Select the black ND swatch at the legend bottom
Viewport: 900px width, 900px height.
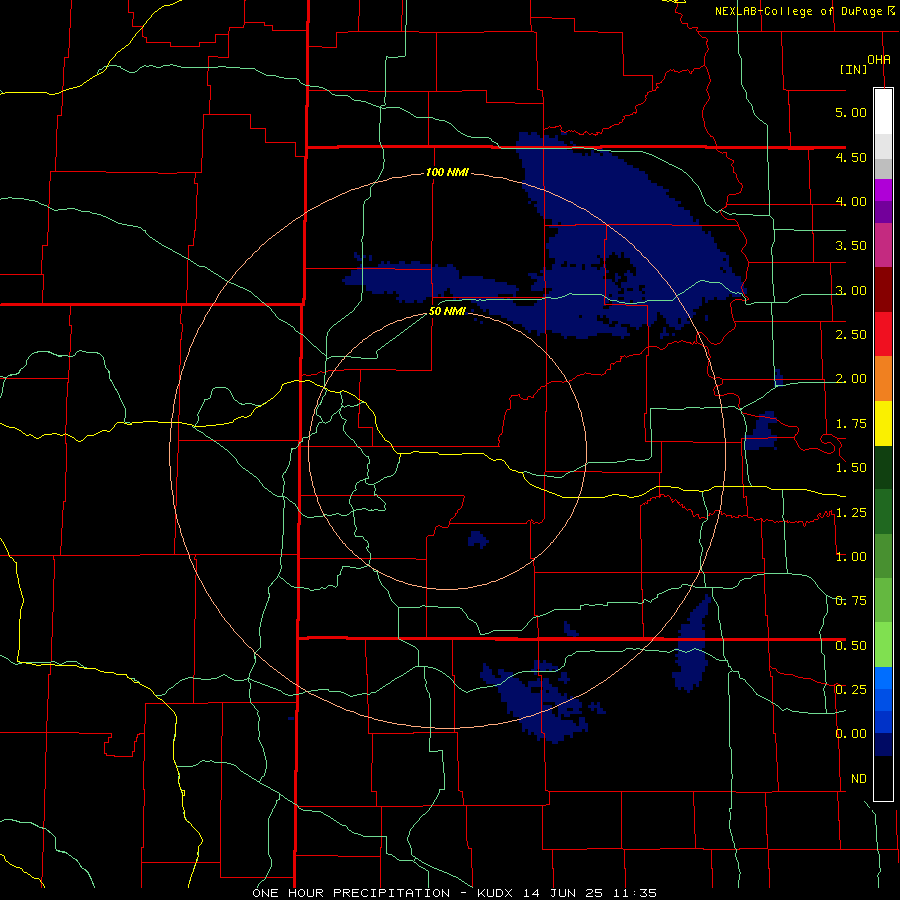click(x=883, y=778)
